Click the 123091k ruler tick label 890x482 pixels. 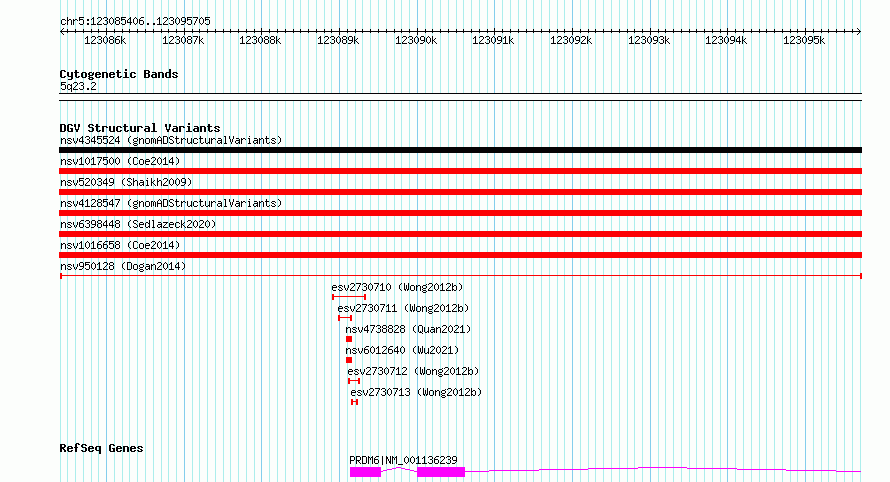pos(493,40)
